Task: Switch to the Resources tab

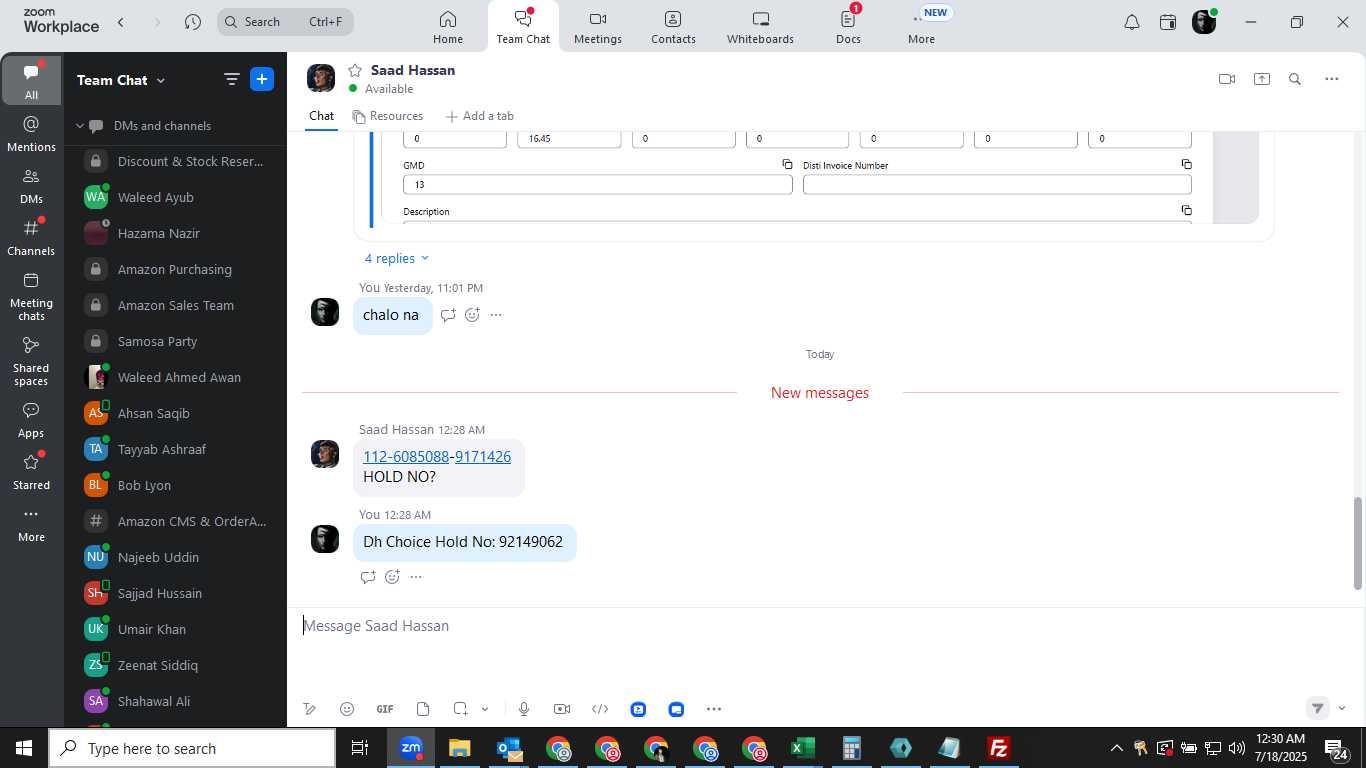Action: coord(388,116)
